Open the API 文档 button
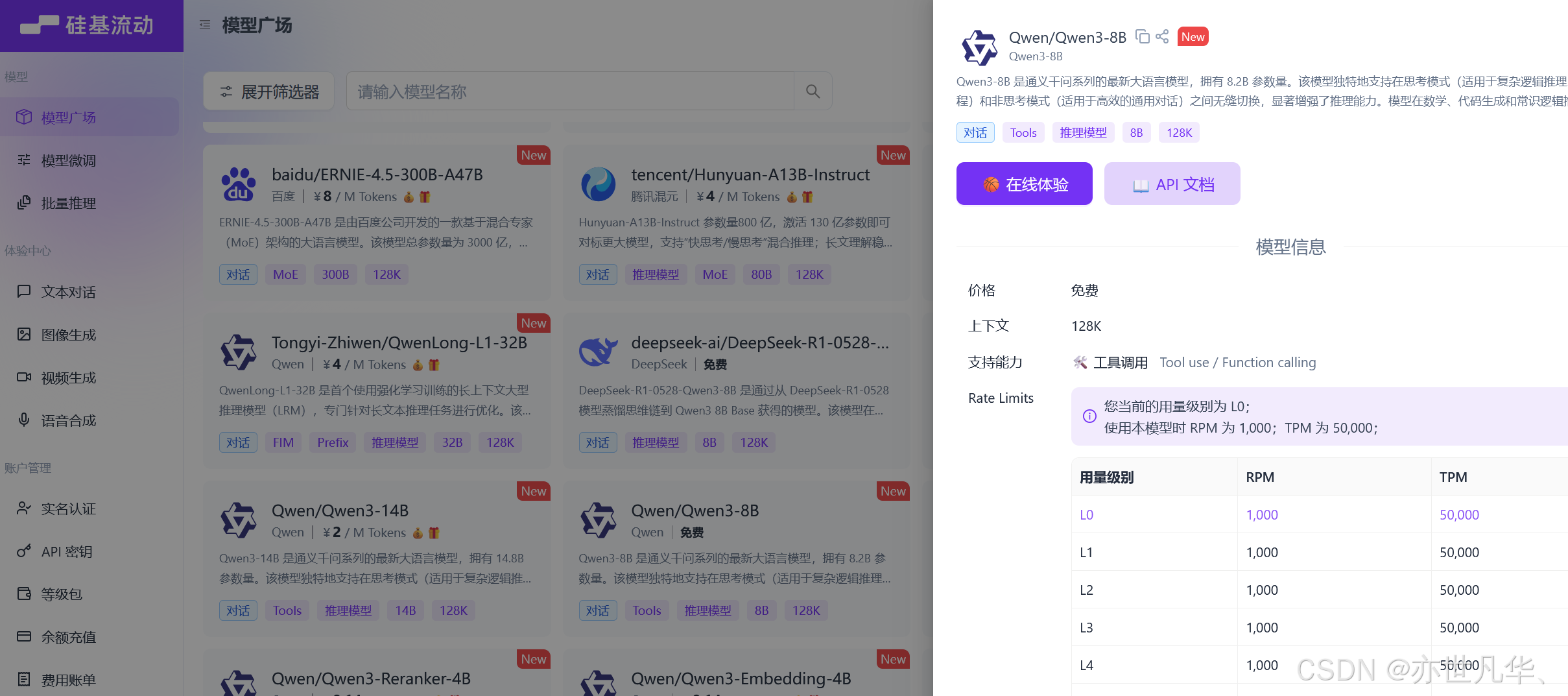Image resolution: width=1568 pixels, height=696 pixels. coord(1172,184)
